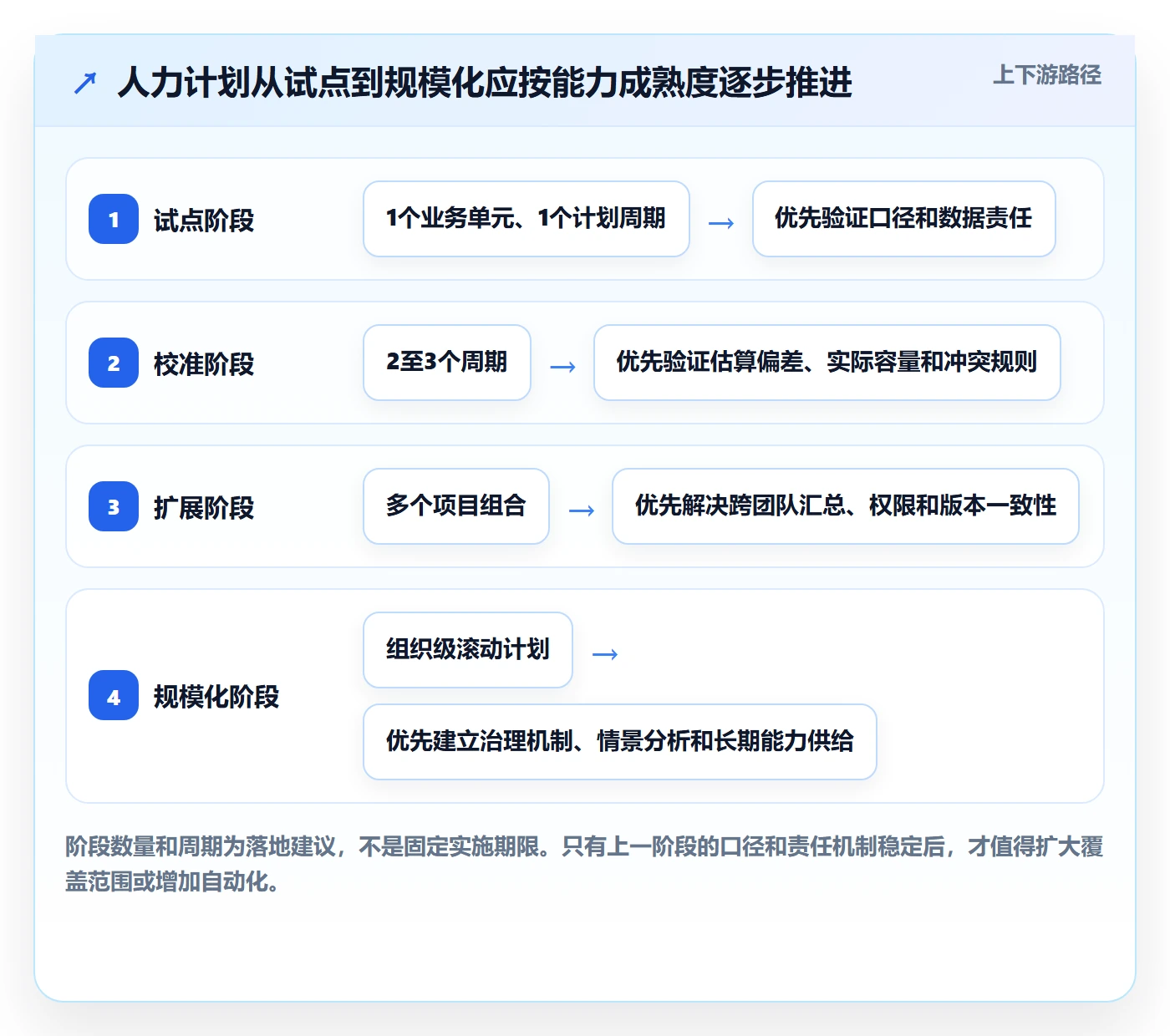Click the 扩展阶段 stage label
Screen dimensions: 1170x1036
click(204, 508)
